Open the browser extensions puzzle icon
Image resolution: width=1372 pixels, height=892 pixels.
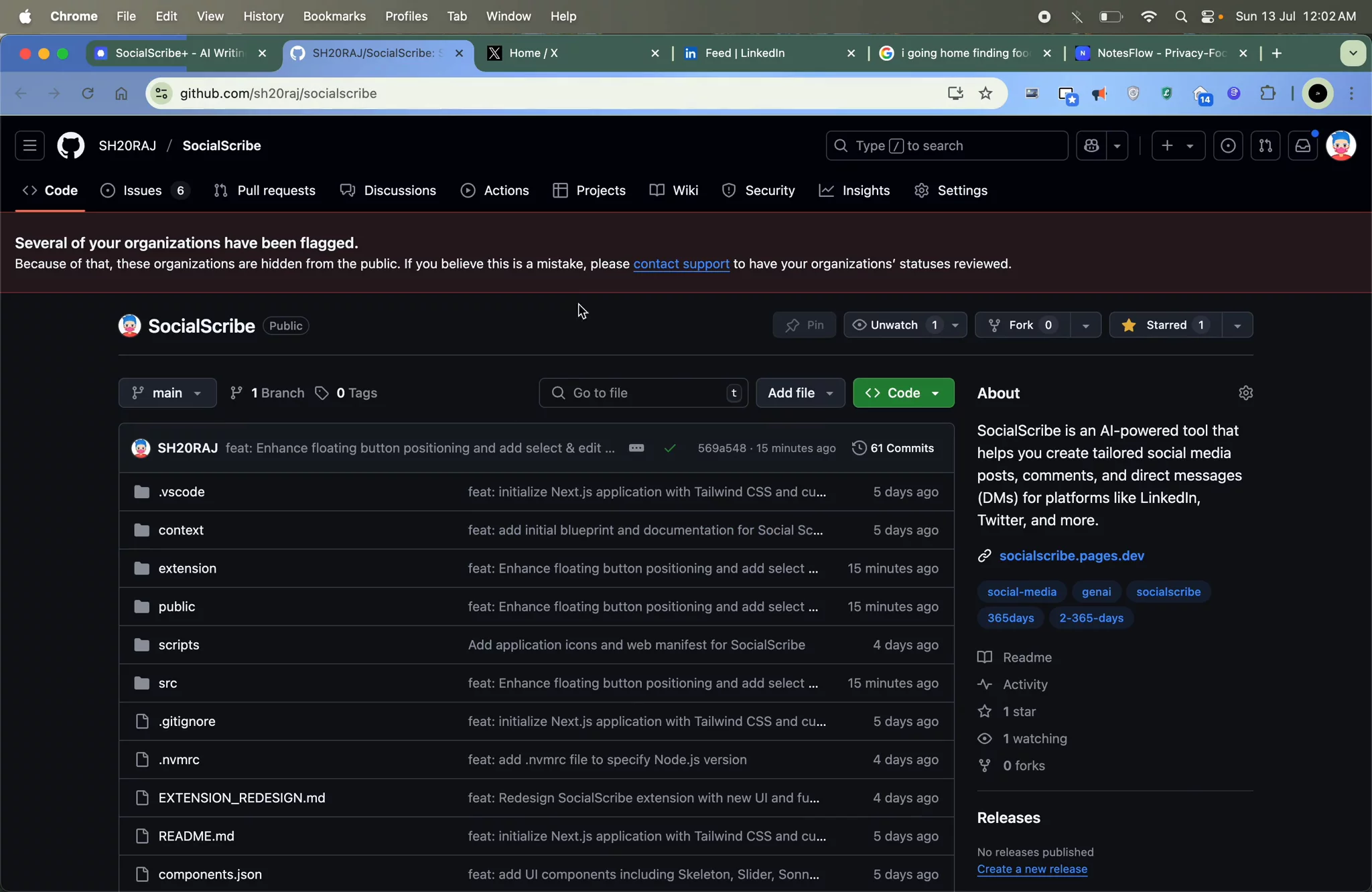click(x=1267, y=94)
